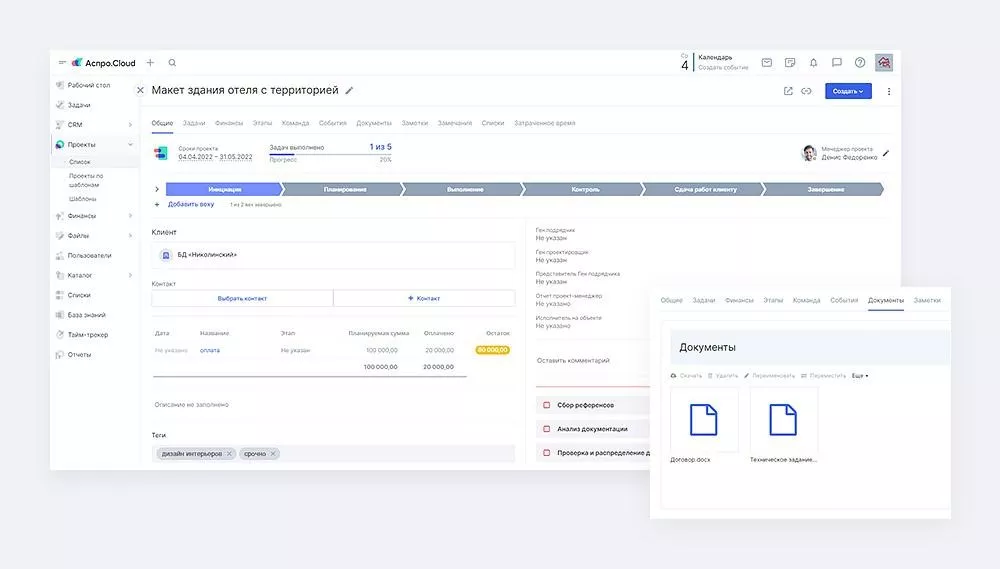Click the Добавить веху link
The image size is (1000, 569).
190,204
